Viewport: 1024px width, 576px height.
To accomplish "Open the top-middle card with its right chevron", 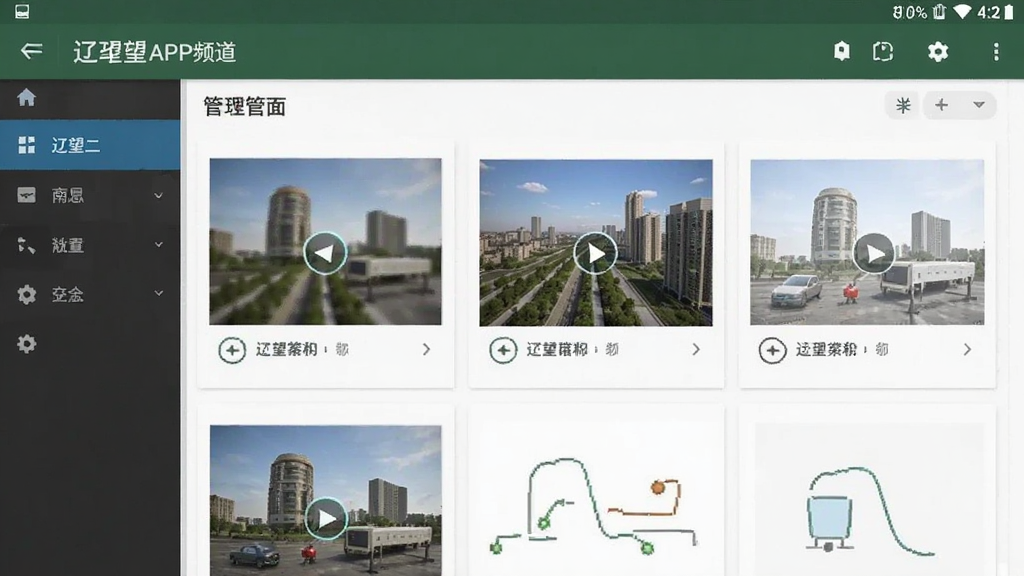I will [x=696, y=349].
